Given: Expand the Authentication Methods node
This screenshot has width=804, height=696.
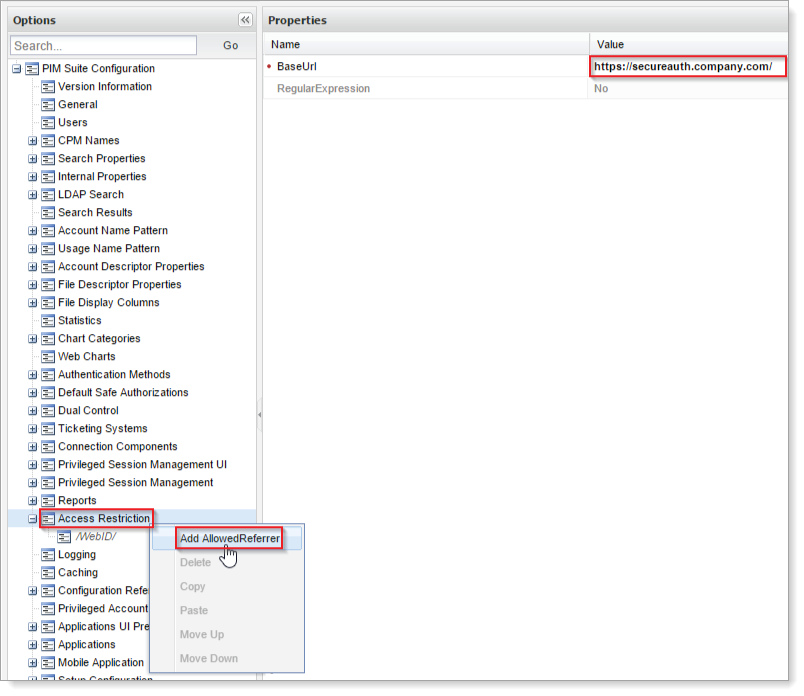Looking at the screenshot, I should coord(32,375).
